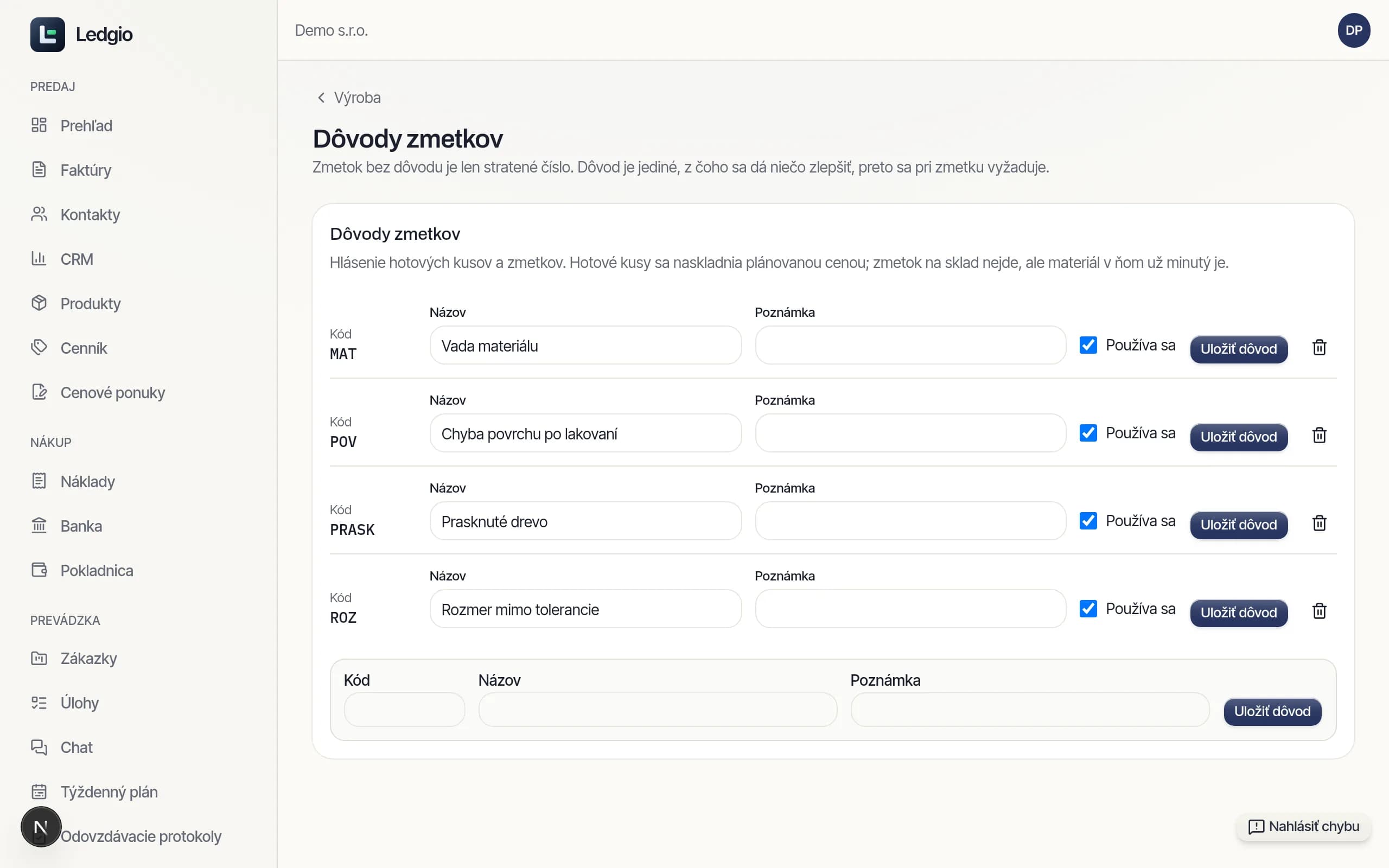Image resolution: width=1389 pixels, height=868 pixels.
Task: Delete the MAT reason with trash icon
Action: click(x=1319, y=347)
